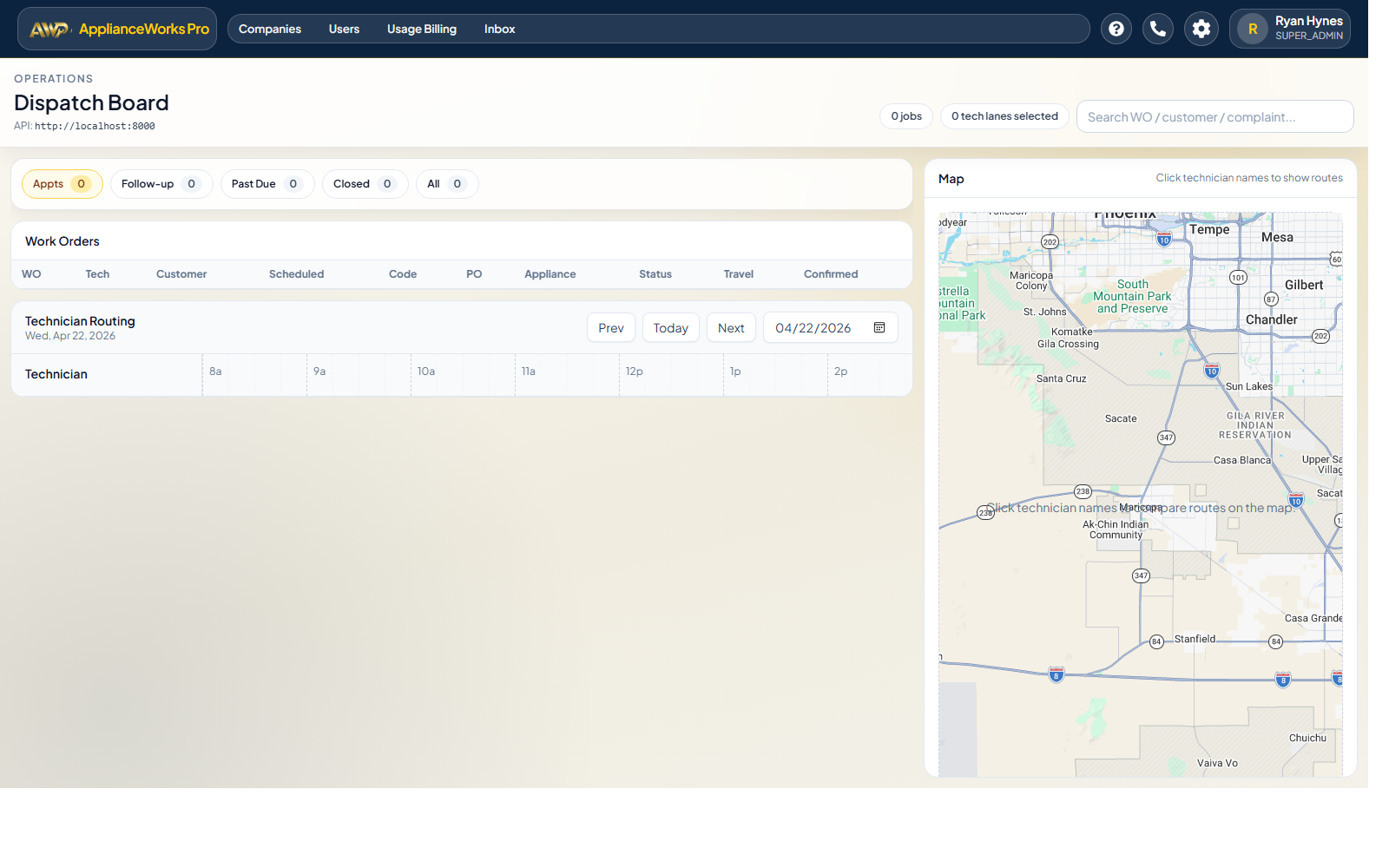The width and height of the screenshot is (1389, 868).
Task: Click the 2p timeline hour marker
Action: click(841, 372)
